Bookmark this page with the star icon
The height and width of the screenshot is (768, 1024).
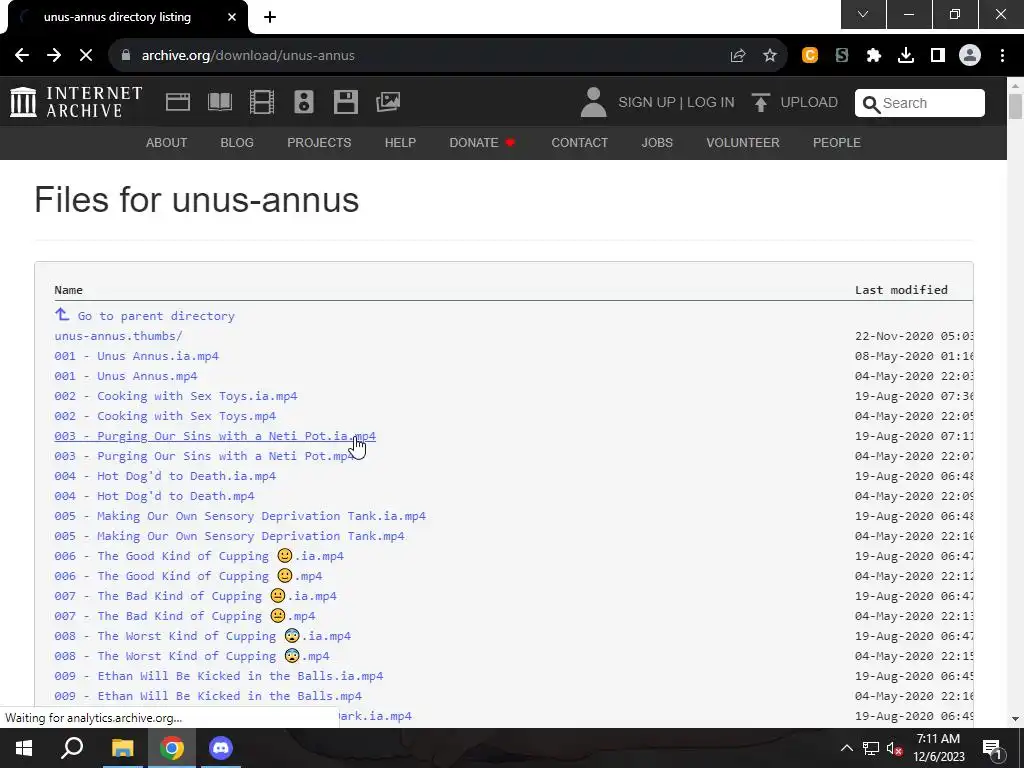click(x=770, y=56)
